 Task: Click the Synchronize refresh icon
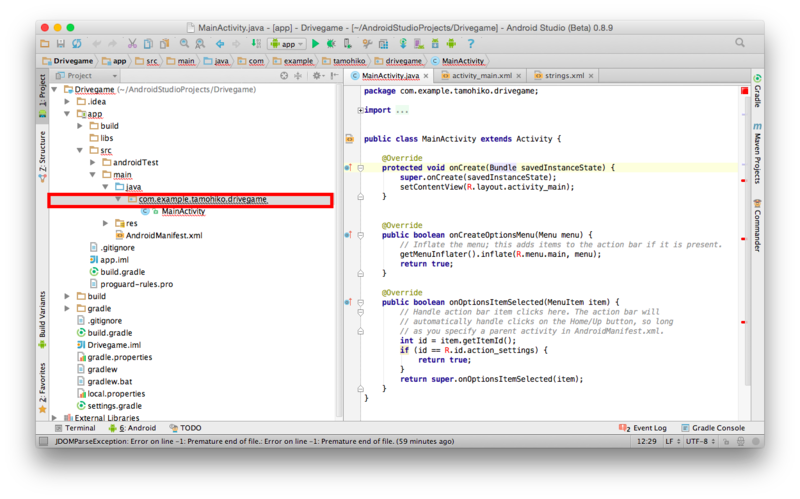77,44
